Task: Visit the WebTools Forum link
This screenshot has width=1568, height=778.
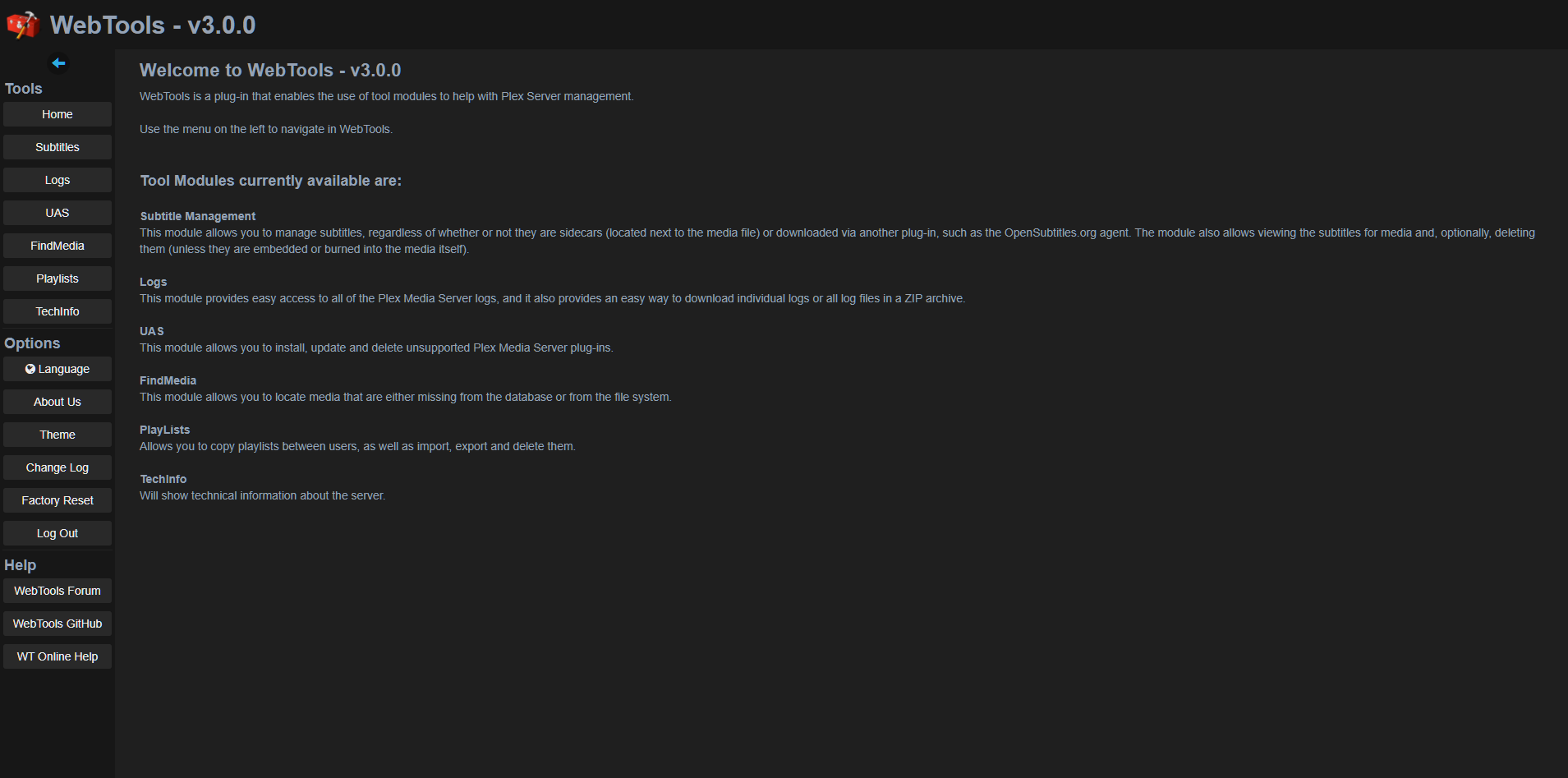Action: pyautogui.click(x=57, y=591)
